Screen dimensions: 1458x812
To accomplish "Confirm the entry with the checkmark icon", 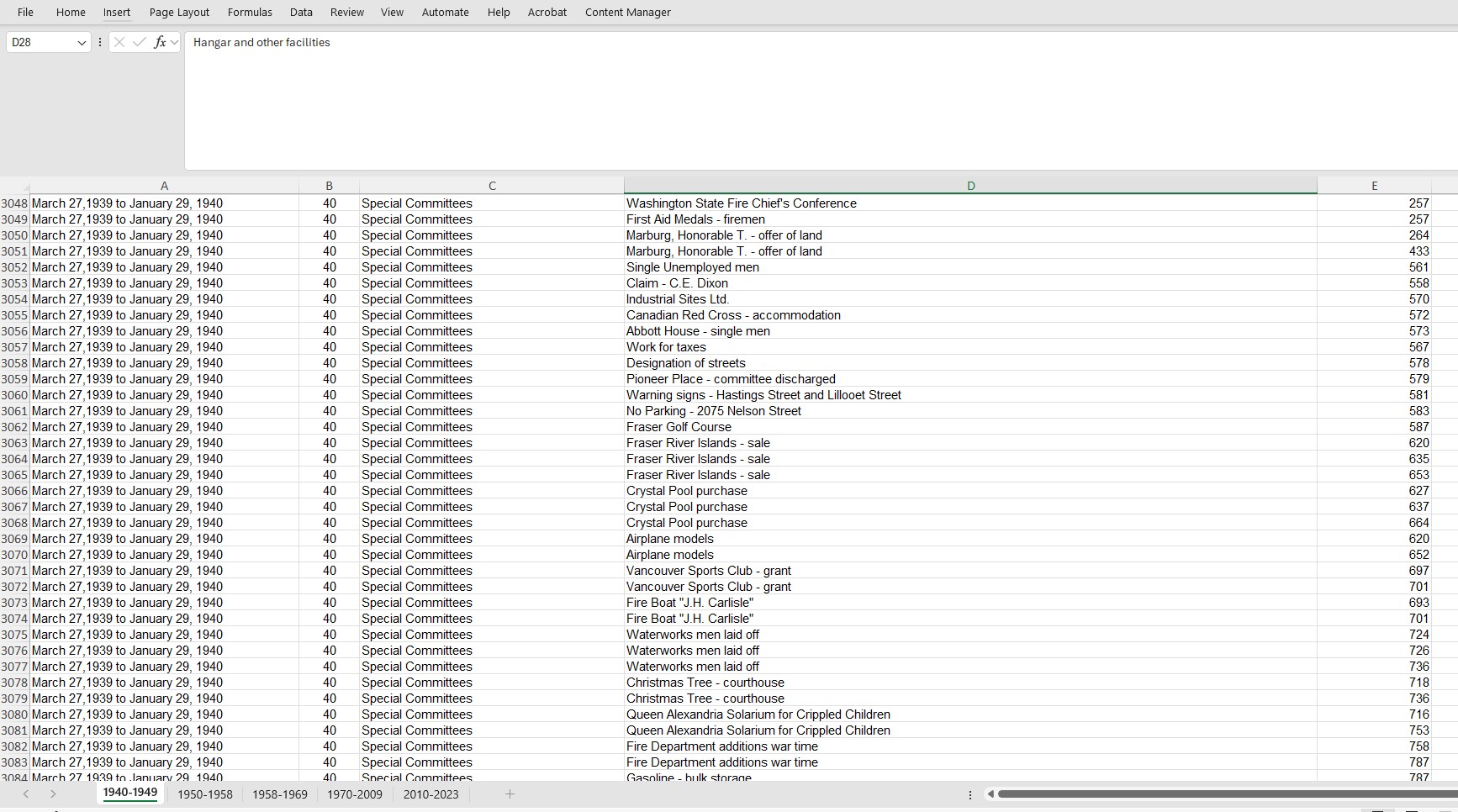I will [x=140, y=42].
